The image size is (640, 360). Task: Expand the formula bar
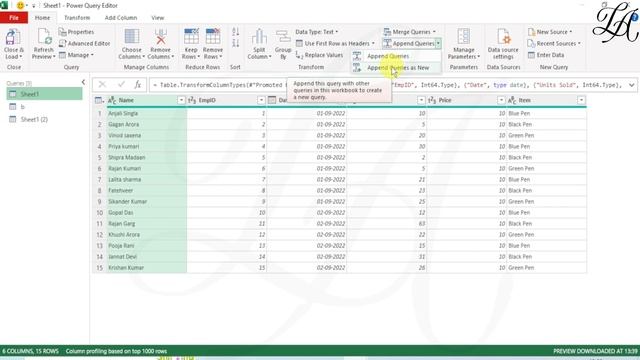pos(631,85)
